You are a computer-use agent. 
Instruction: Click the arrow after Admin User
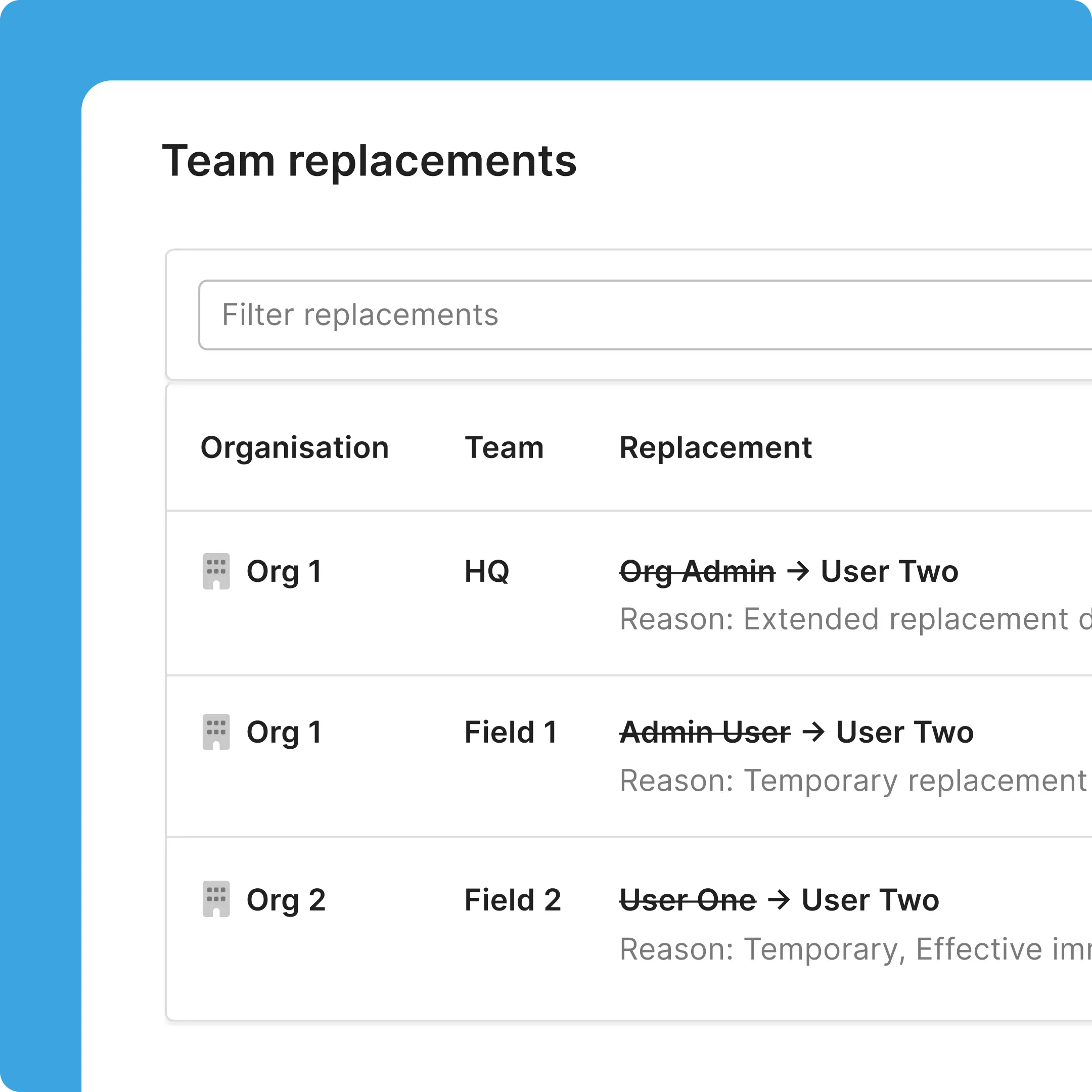point(813,732)
